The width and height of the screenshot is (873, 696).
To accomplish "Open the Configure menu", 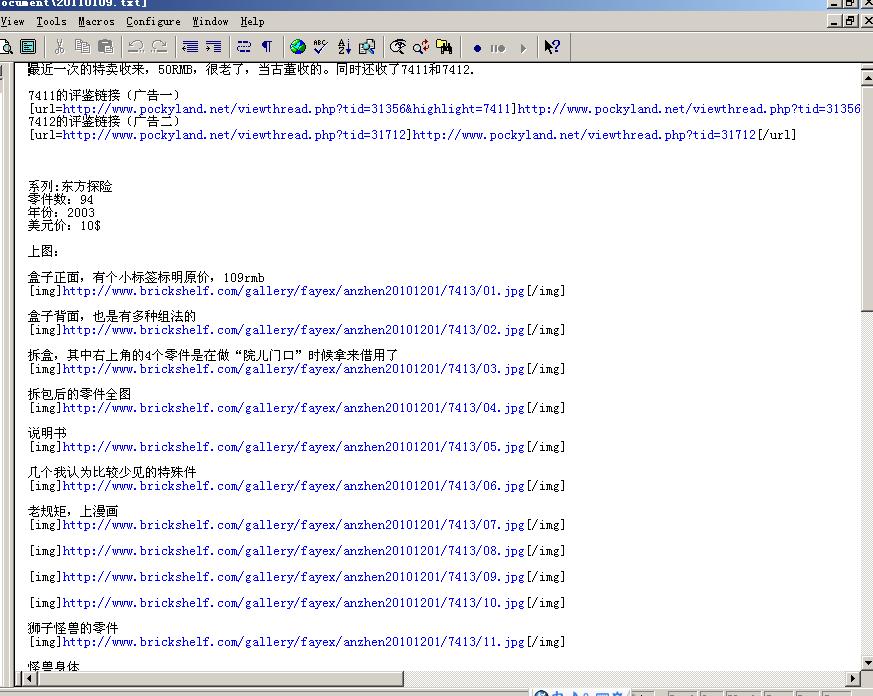I will (x=153, y=22).
